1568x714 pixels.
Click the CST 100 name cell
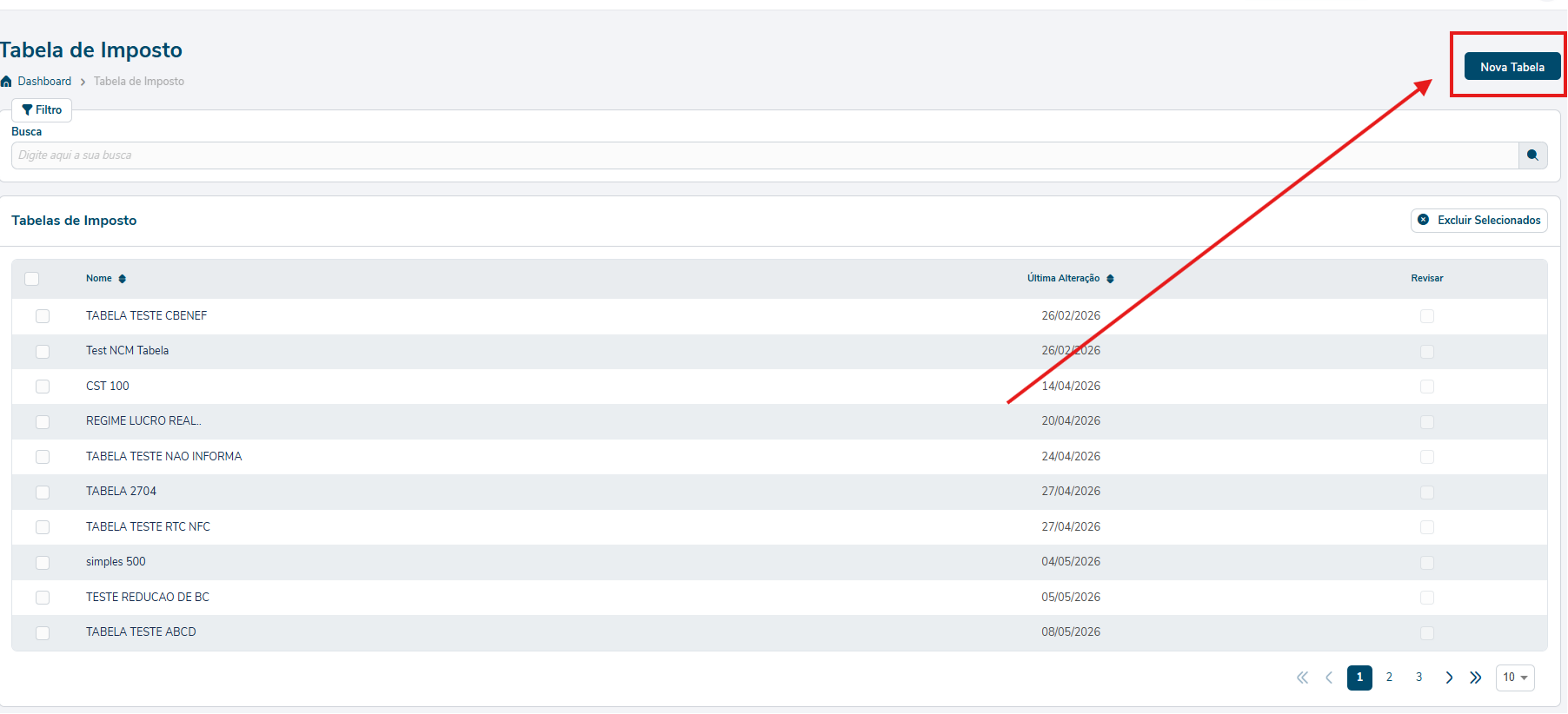click(107, 387)
